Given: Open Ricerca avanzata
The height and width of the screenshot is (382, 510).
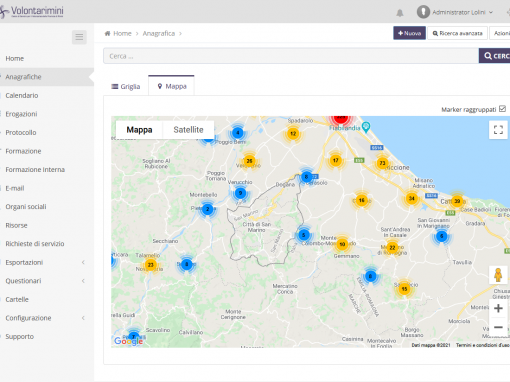Looking at the screenshot, I should click(457, 33).
